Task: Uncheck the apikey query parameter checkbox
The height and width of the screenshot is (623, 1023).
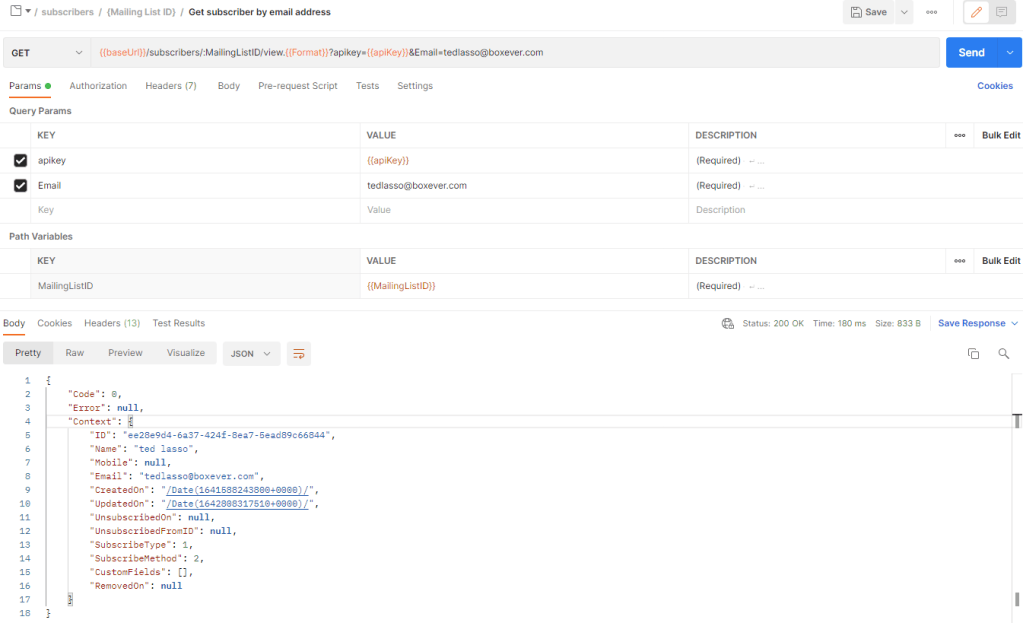Action: tap(20, 160)
